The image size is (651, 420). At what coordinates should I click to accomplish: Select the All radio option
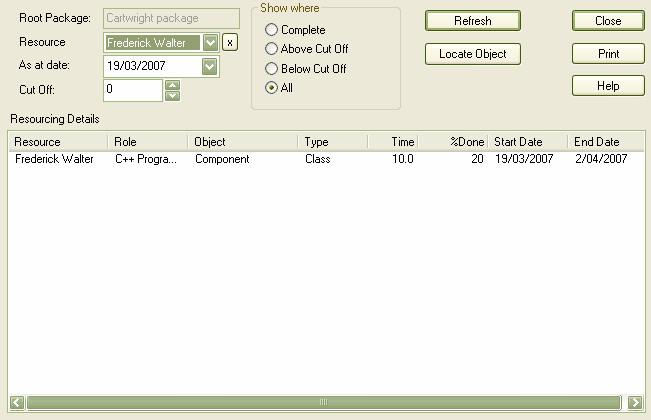(272, 88)
